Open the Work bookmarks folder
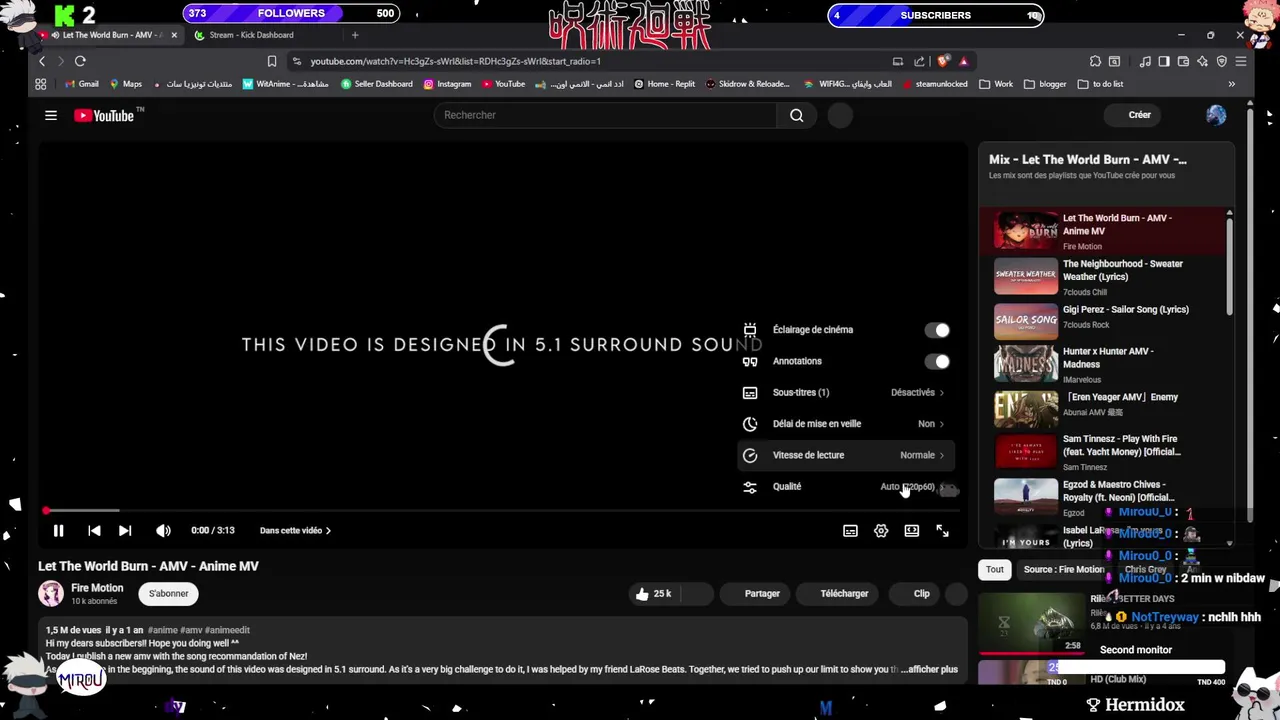The width and height of the screenshot is (1280, 720). 996,84
